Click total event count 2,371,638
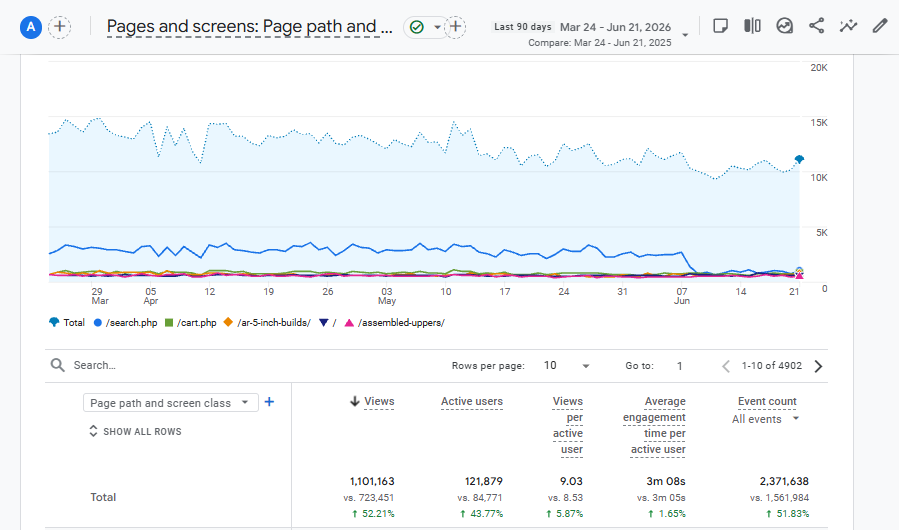This screenshot has width=899, height=530. point(784,481)
